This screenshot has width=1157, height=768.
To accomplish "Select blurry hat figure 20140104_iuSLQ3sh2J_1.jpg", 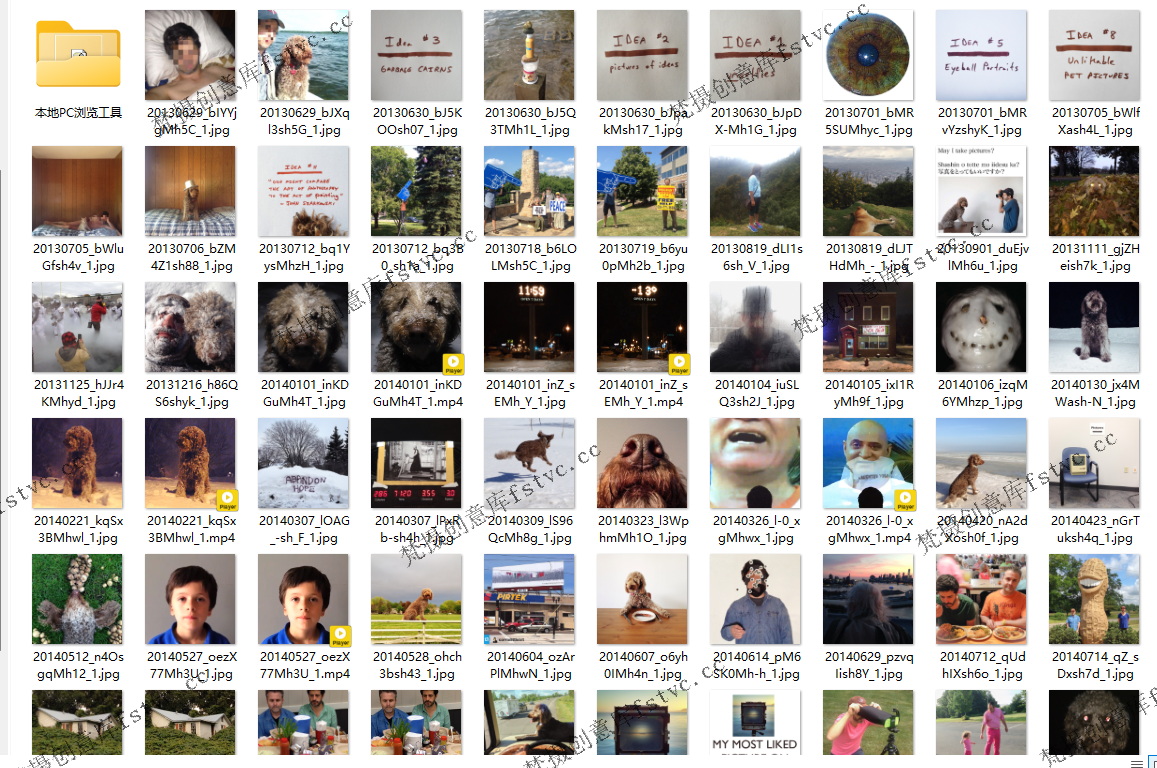I will [755, 327].
